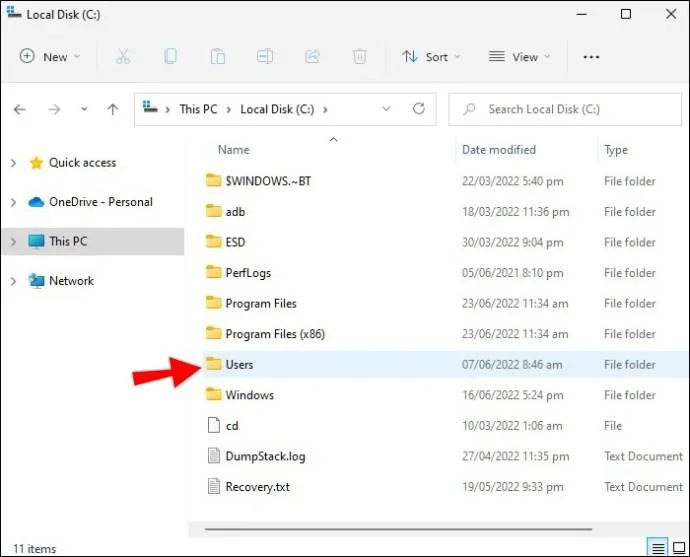Image resolution: width=690 pixels, height=557 pixels.
Task: Expand the address bar history dropdown
Action: point(386,109)
